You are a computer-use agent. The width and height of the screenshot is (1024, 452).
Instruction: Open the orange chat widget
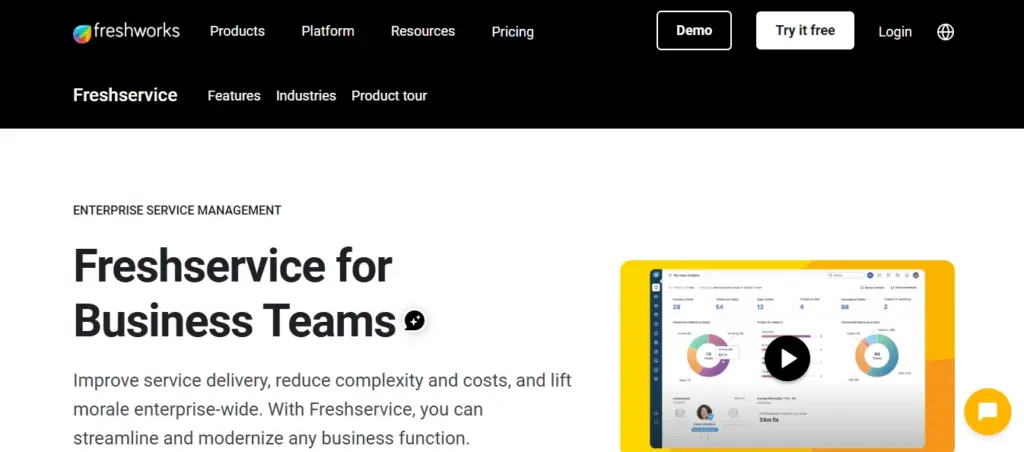tap(987, 412)
